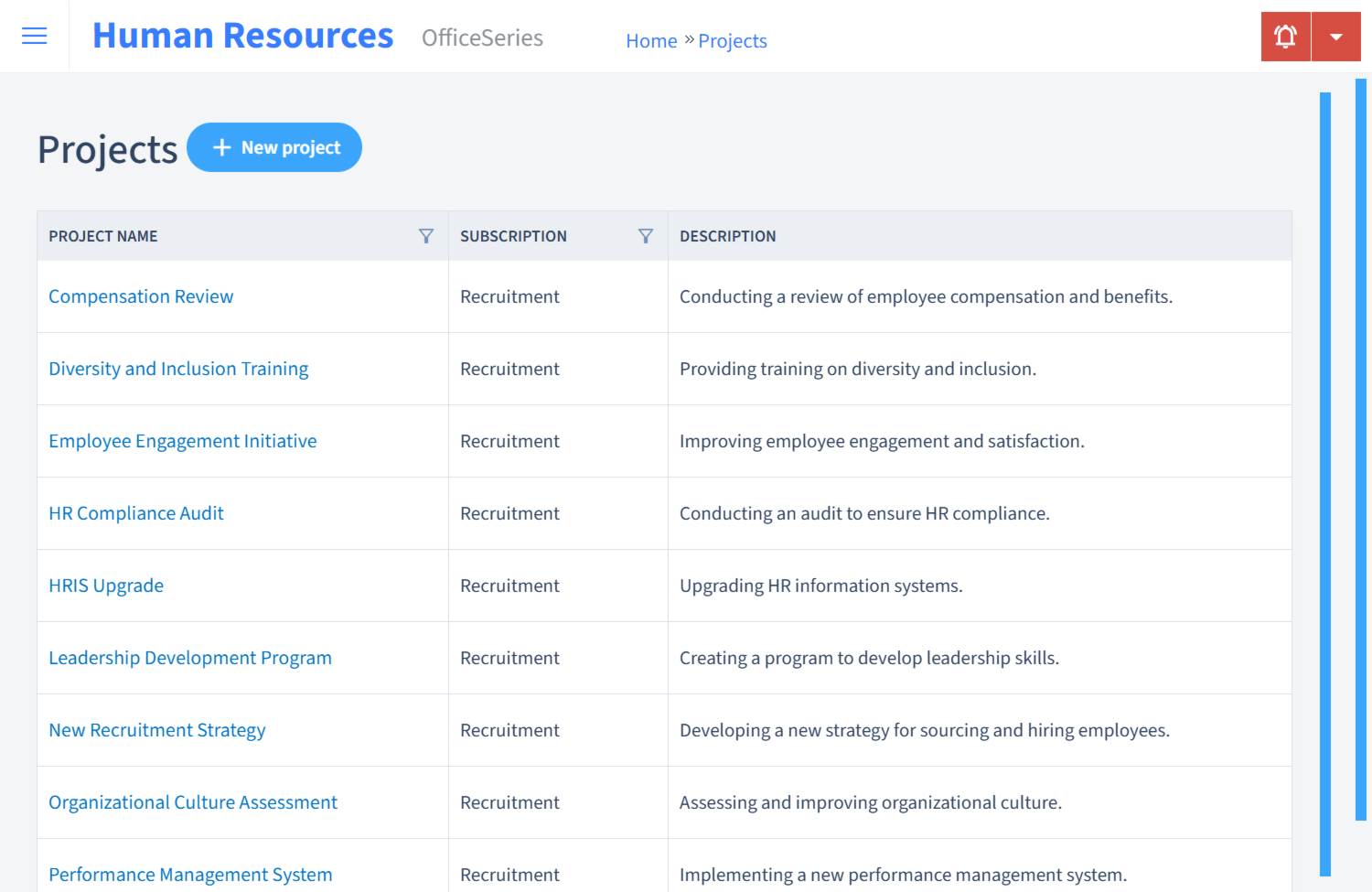Open the HRIS Upgrade project
Image resolution: width=1372 pixels, height=892 pixels.
click(x=106, y=586)
